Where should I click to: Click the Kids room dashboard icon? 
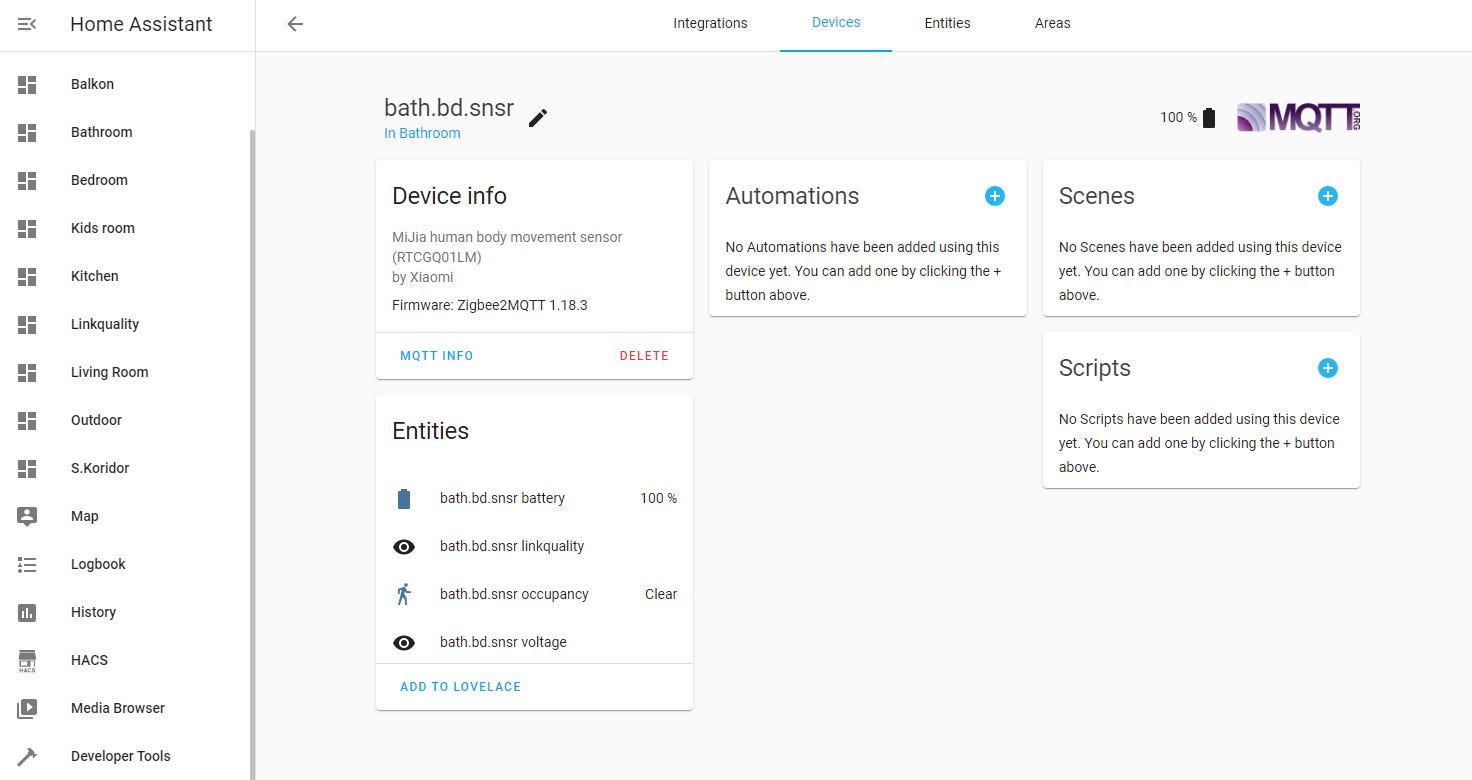coord(27,228)
